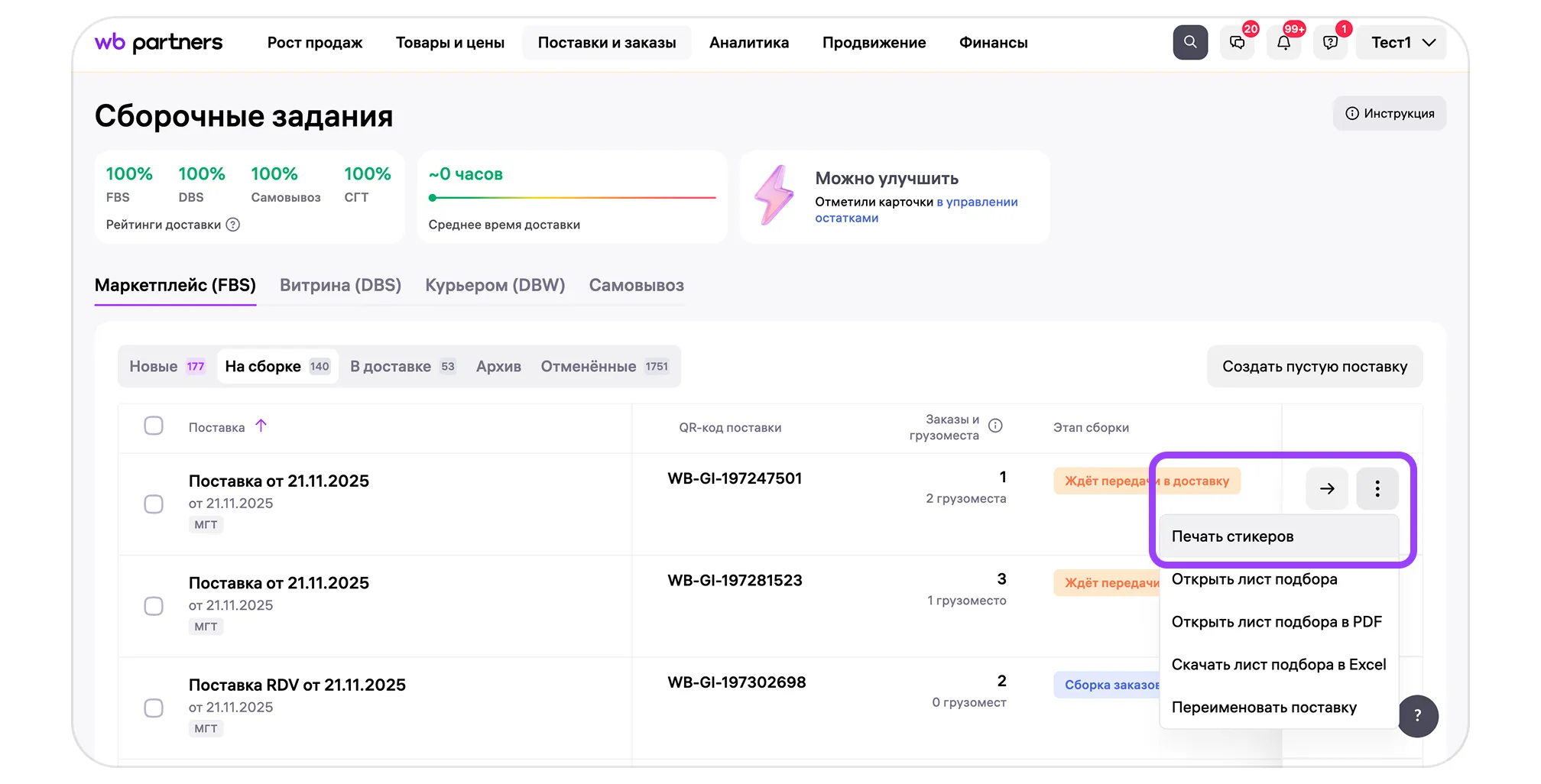1541x784 pixels.
Task: Toggle select-all checkbox in table header
Action: coord(154,426)
